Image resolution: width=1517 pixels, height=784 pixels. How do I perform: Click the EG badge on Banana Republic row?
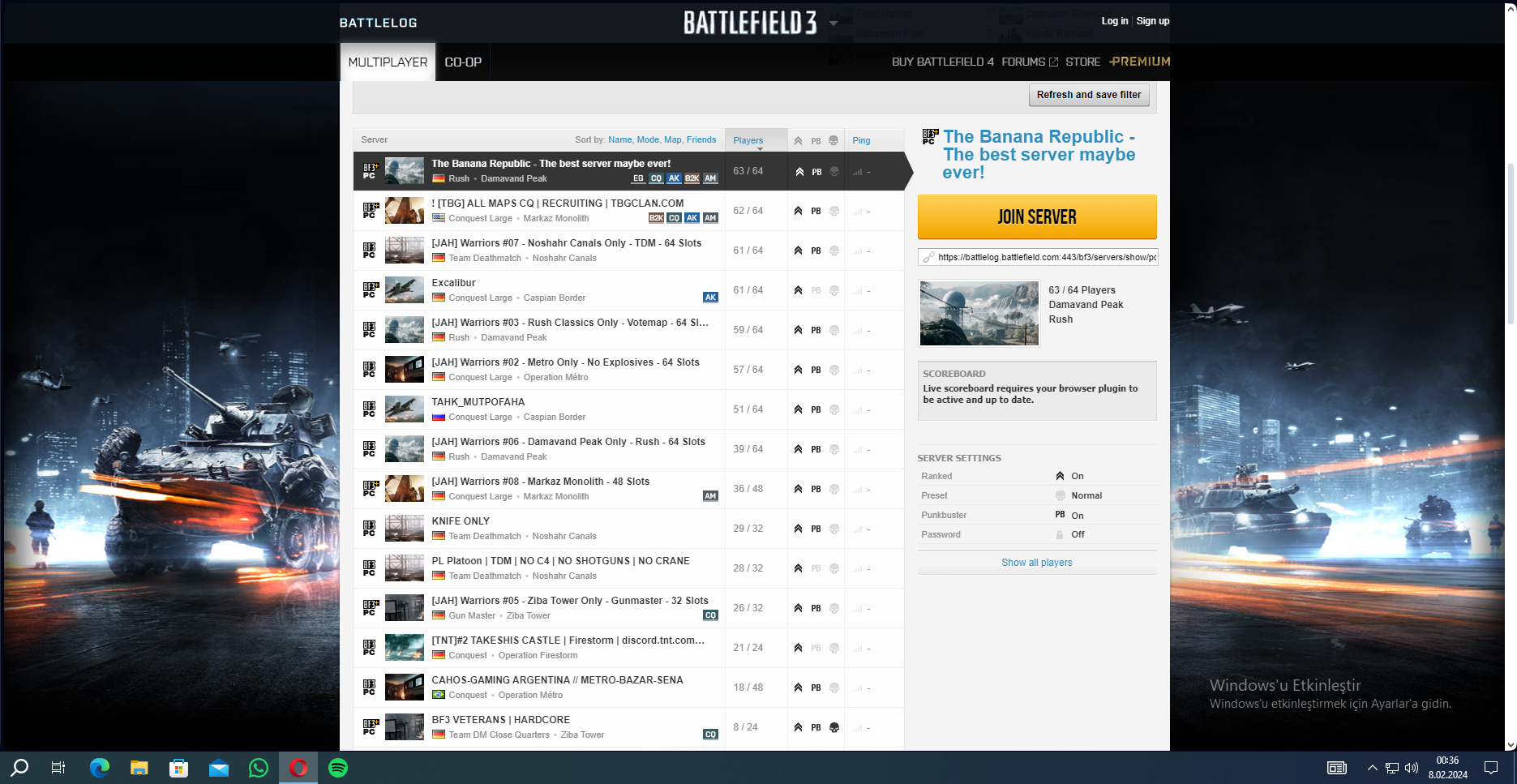pos(639,178)
